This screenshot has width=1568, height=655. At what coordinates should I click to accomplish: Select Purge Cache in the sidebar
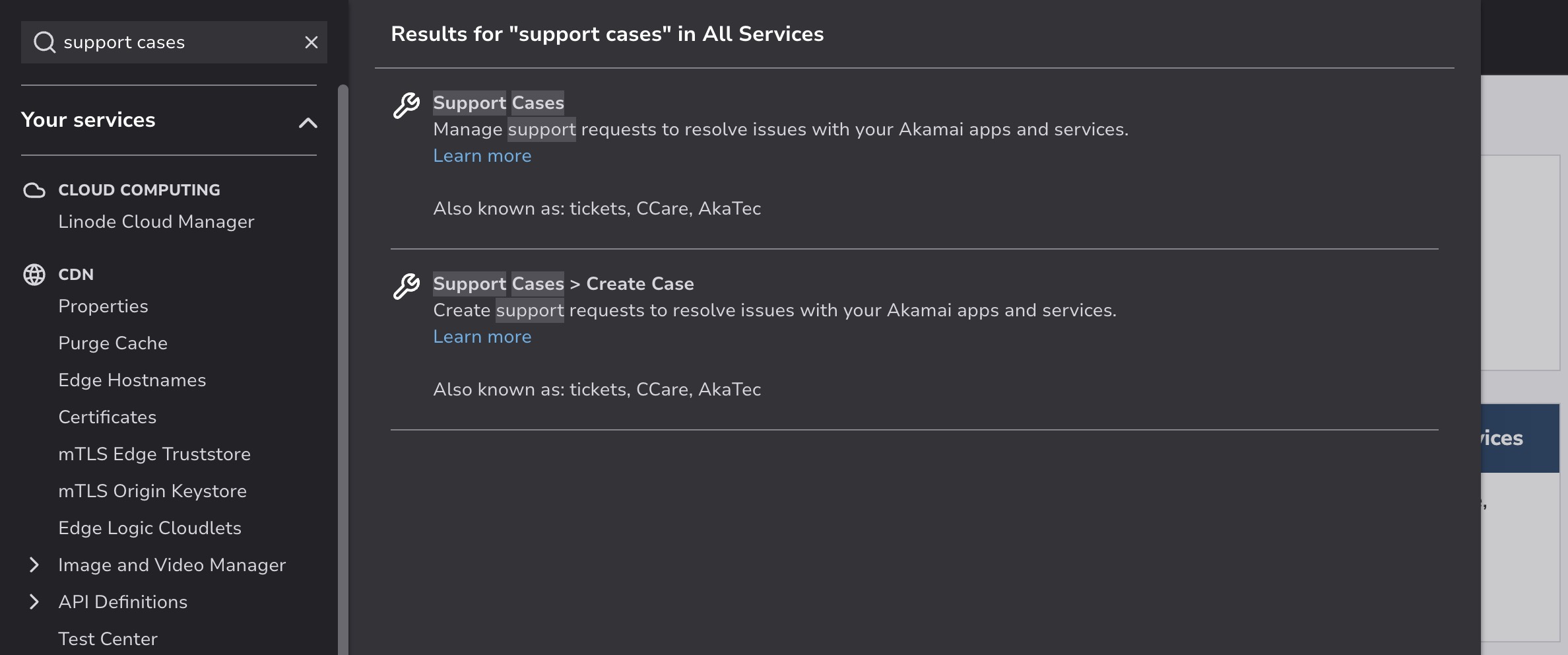coord(113,343)
